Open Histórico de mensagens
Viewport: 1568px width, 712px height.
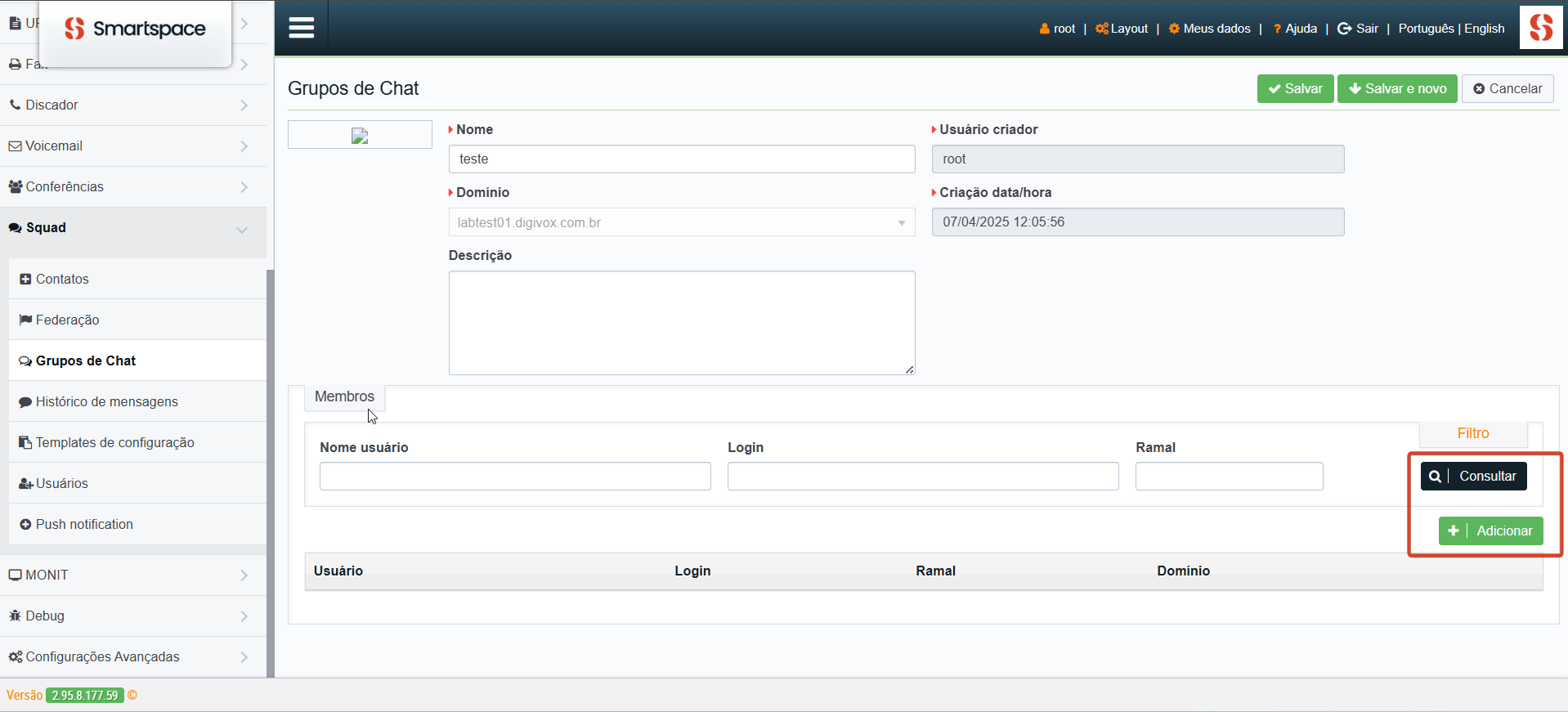click(x=137, y=401)
